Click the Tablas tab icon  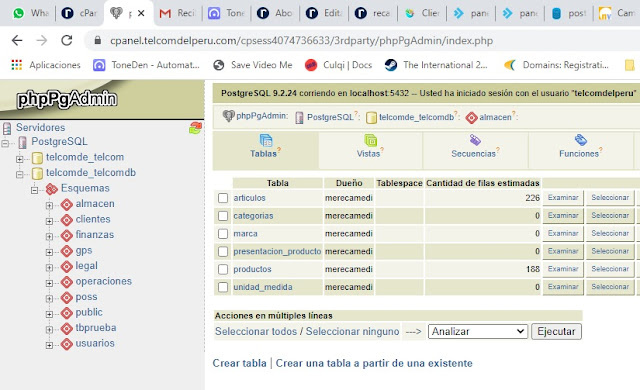266,140
